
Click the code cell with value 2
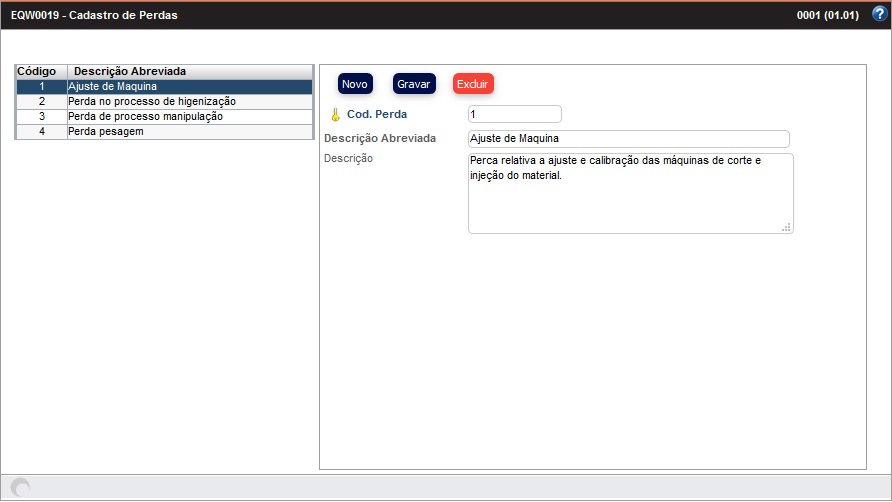click(42, 102)
